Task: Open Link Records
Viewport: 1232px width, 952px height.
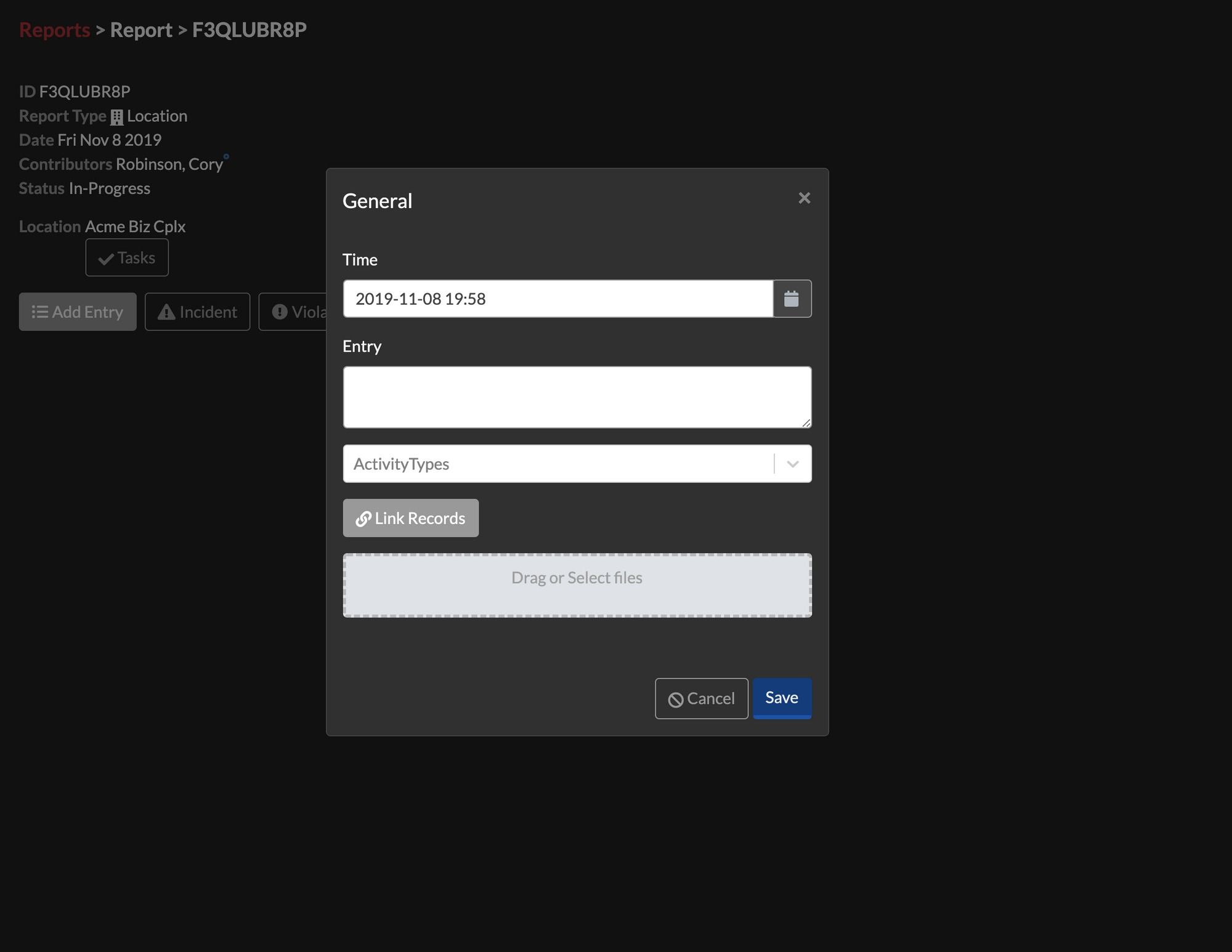Action: click(410, 518)
